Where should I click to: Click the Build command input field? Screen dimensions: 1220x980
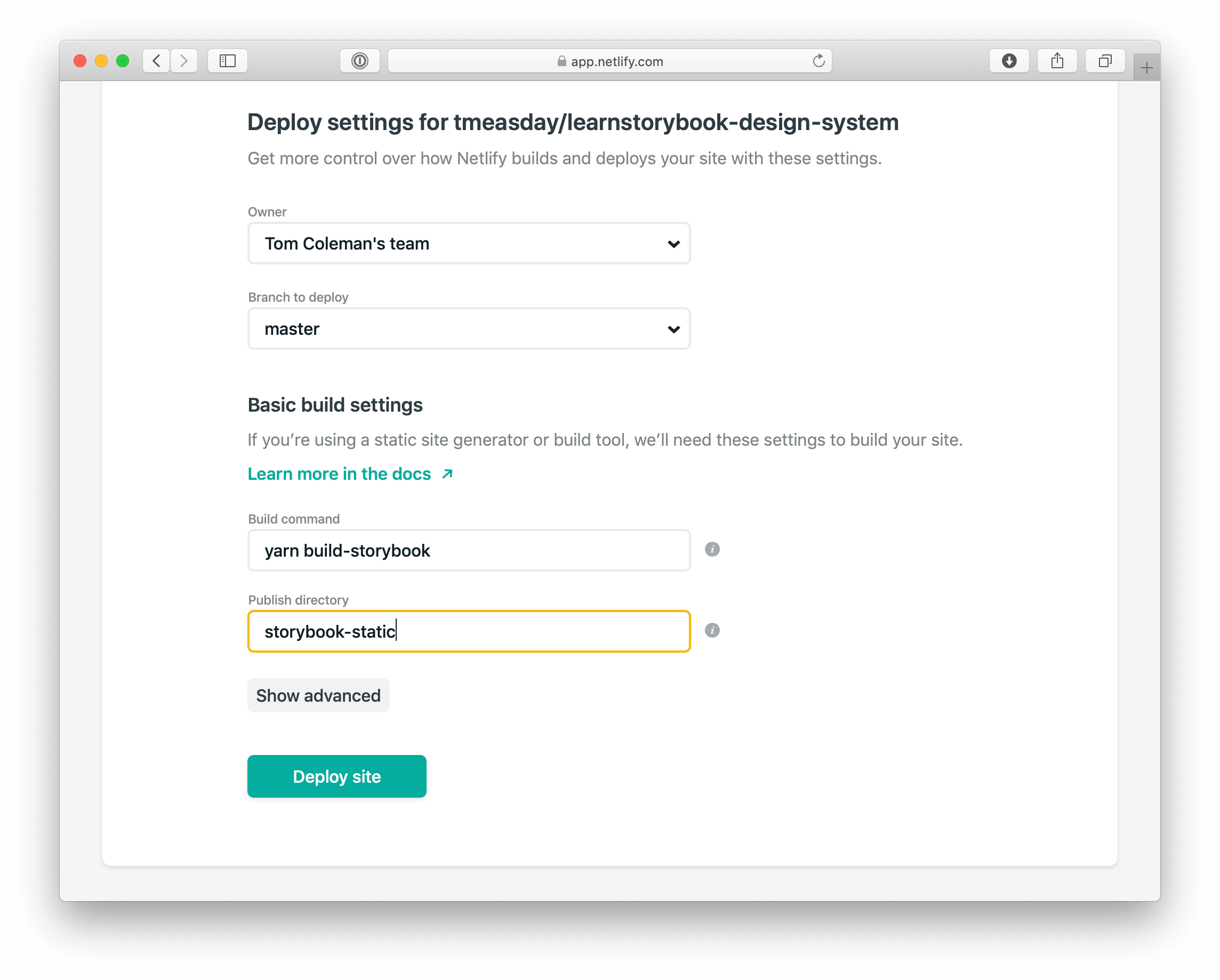469,551
